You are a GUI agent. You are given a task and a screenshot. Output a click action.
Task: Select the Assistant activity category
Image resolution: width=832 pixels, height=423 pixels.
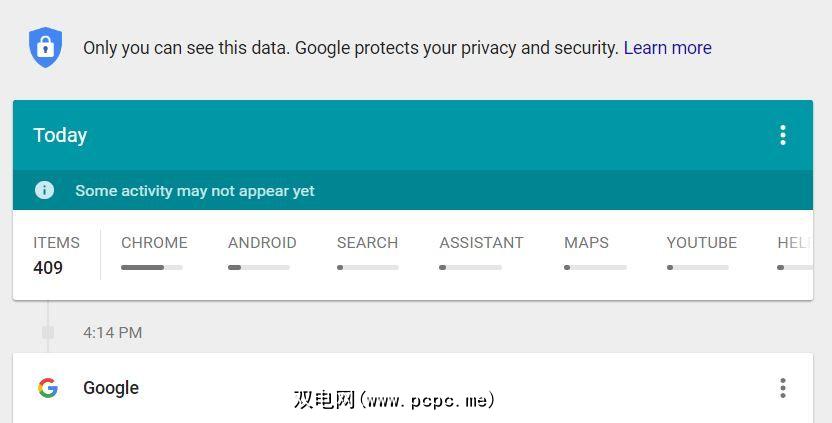pyautogui.click(x=481, y=243)
